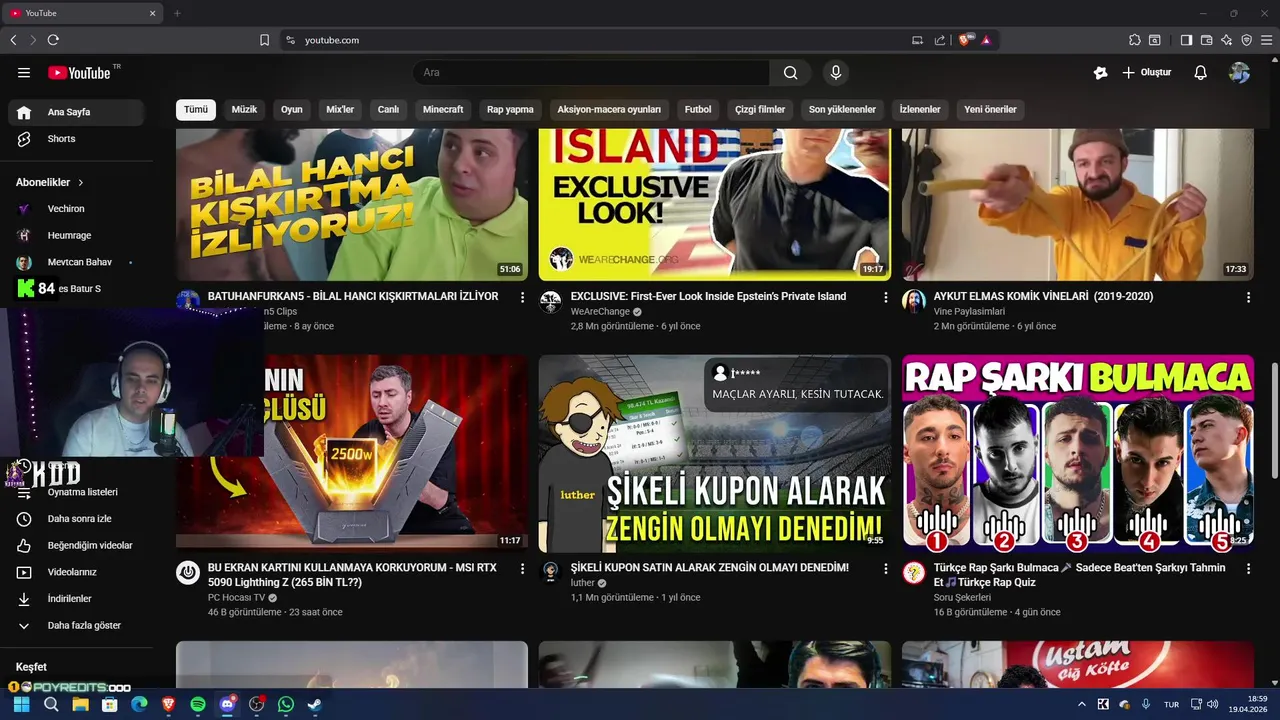Click the search magnifier button
The height and width of the screenshot is (720, 1280).
point(791,72)
